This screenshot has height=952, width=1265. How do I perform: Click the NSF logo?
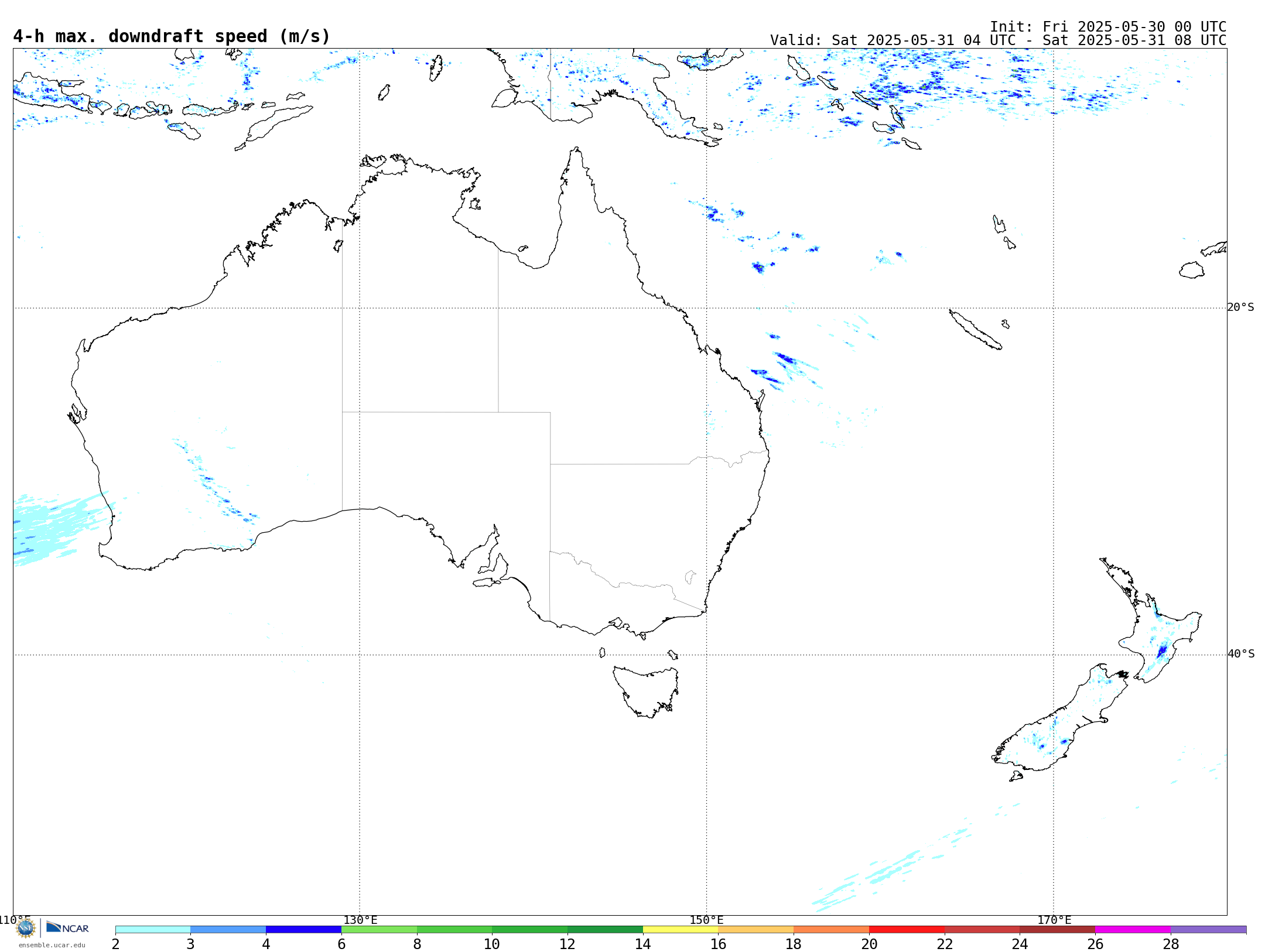26,928
